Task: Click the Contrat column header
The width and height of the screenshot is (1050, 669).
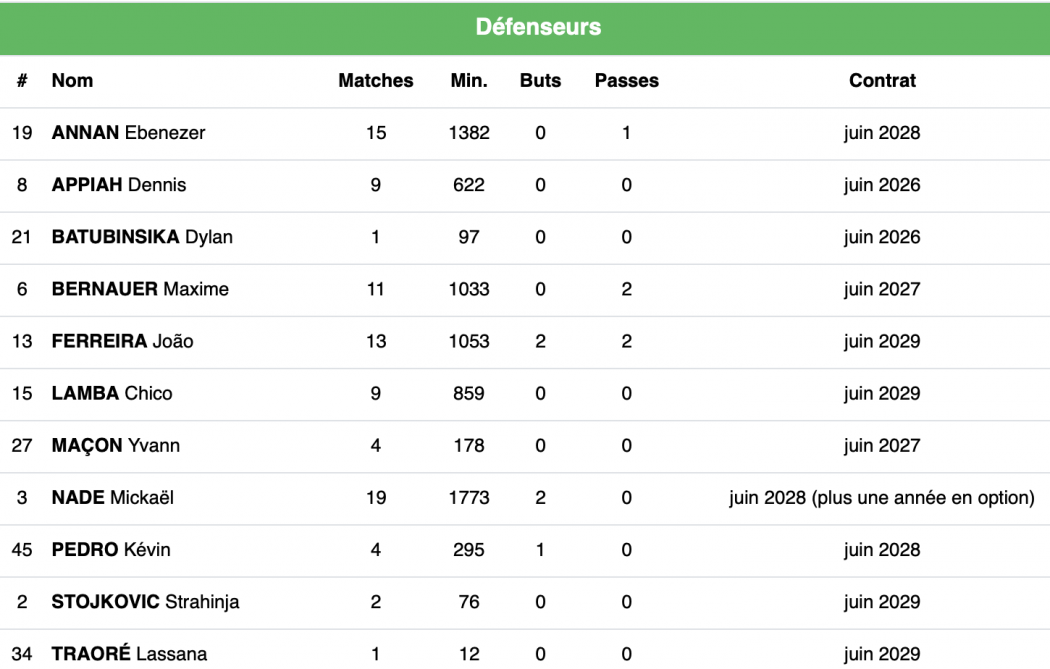Action: tap(882, 81)
